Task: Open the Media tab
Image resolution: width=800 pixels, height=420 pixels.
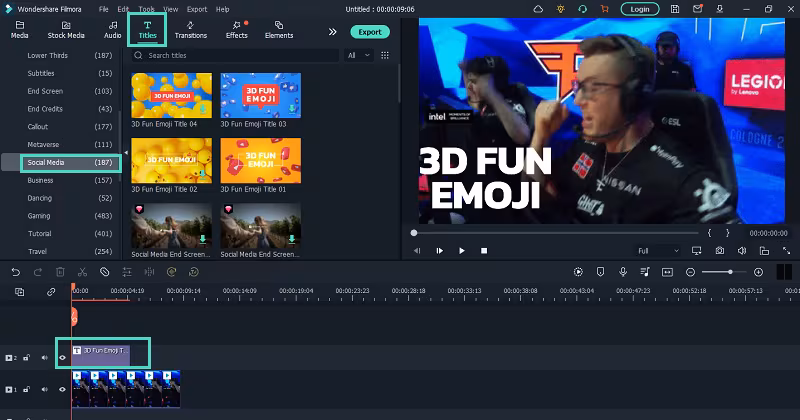Action: [19, 30]
